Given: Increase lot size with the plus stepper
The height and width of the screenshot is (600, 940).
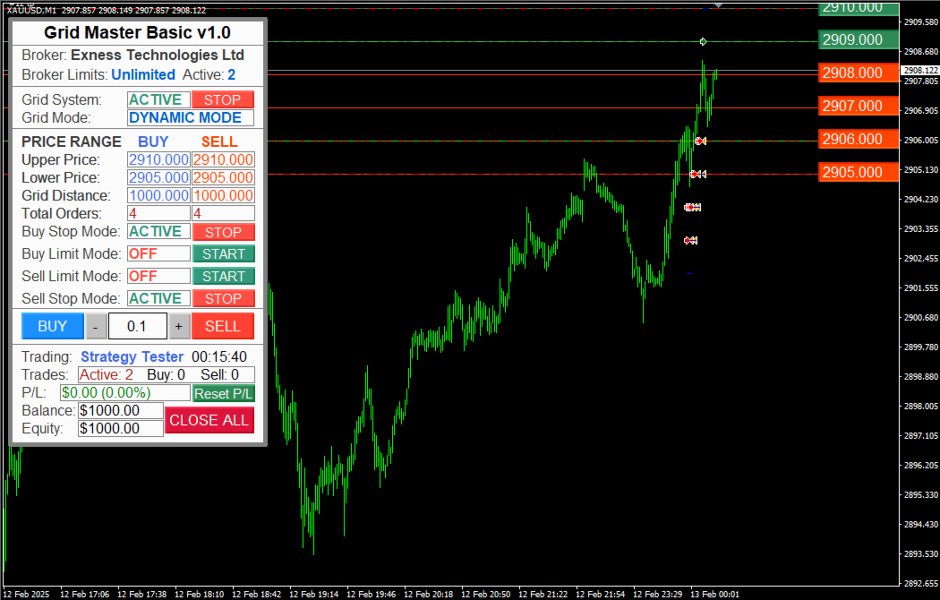Looking at the screenshot, I should pyautogui.click(x=180, y=325).
